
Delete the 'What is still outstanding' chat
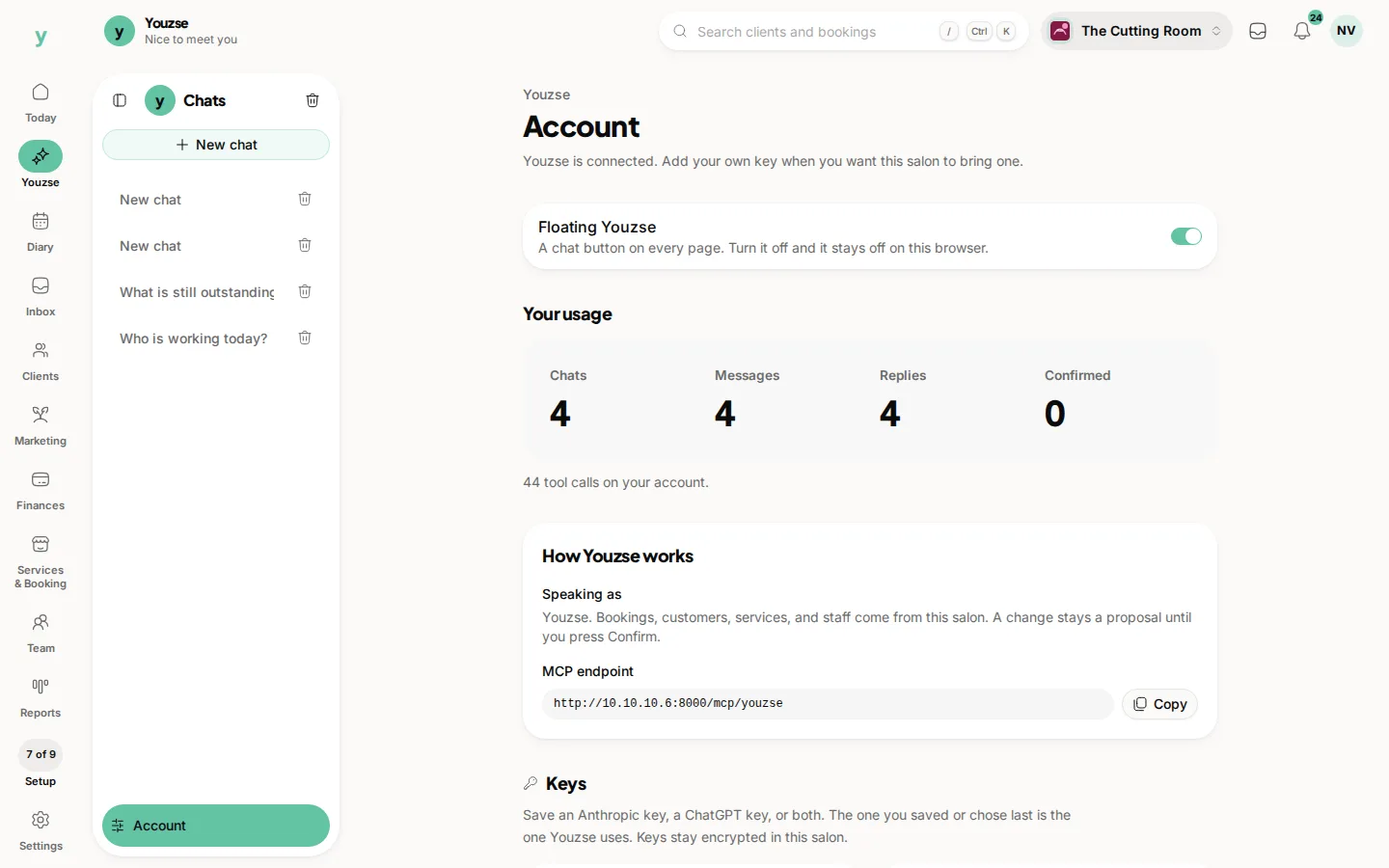[x=305, y=291]
